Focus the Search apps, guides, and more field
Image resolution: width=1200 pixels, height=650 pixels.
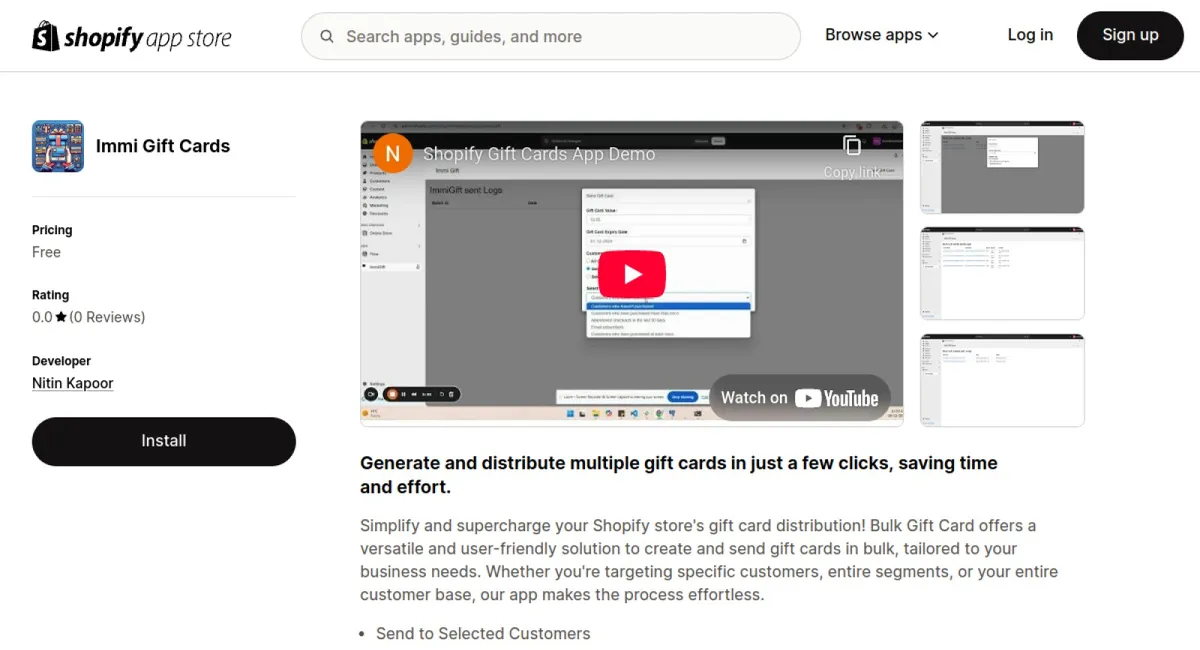coord(551,36)
